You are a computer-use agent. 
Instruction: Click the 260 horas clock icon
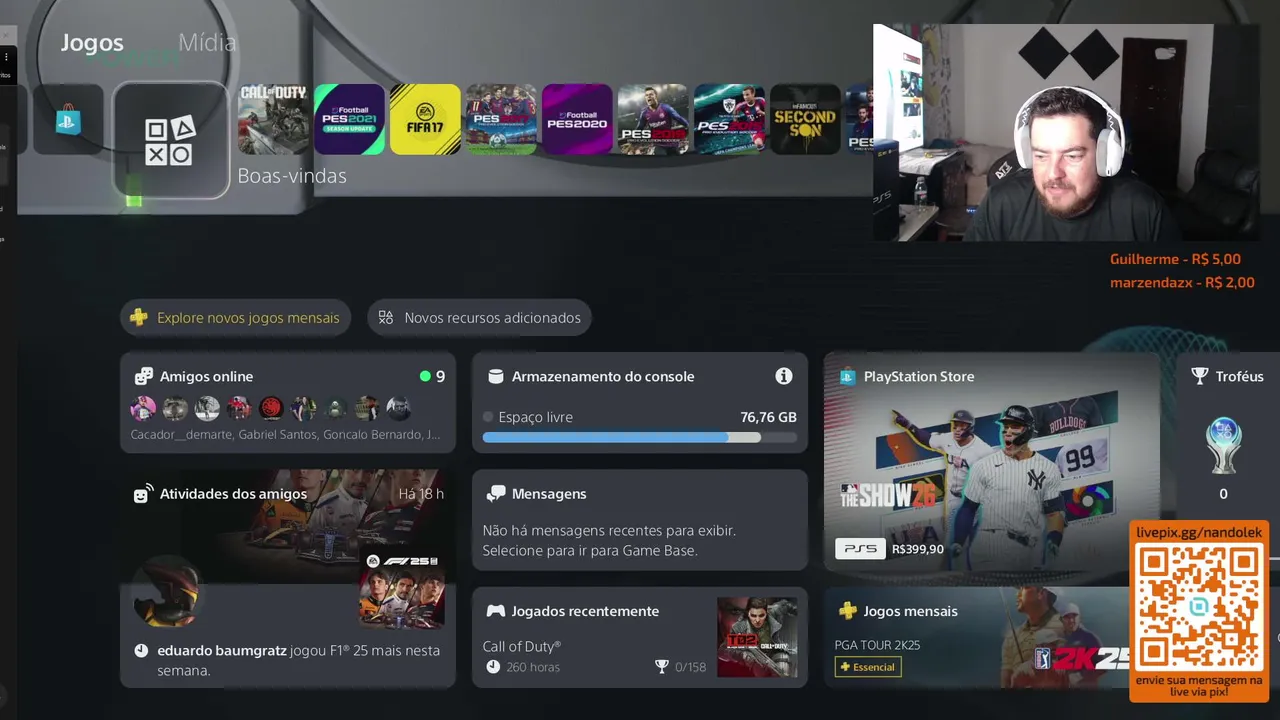click(492, 667)
